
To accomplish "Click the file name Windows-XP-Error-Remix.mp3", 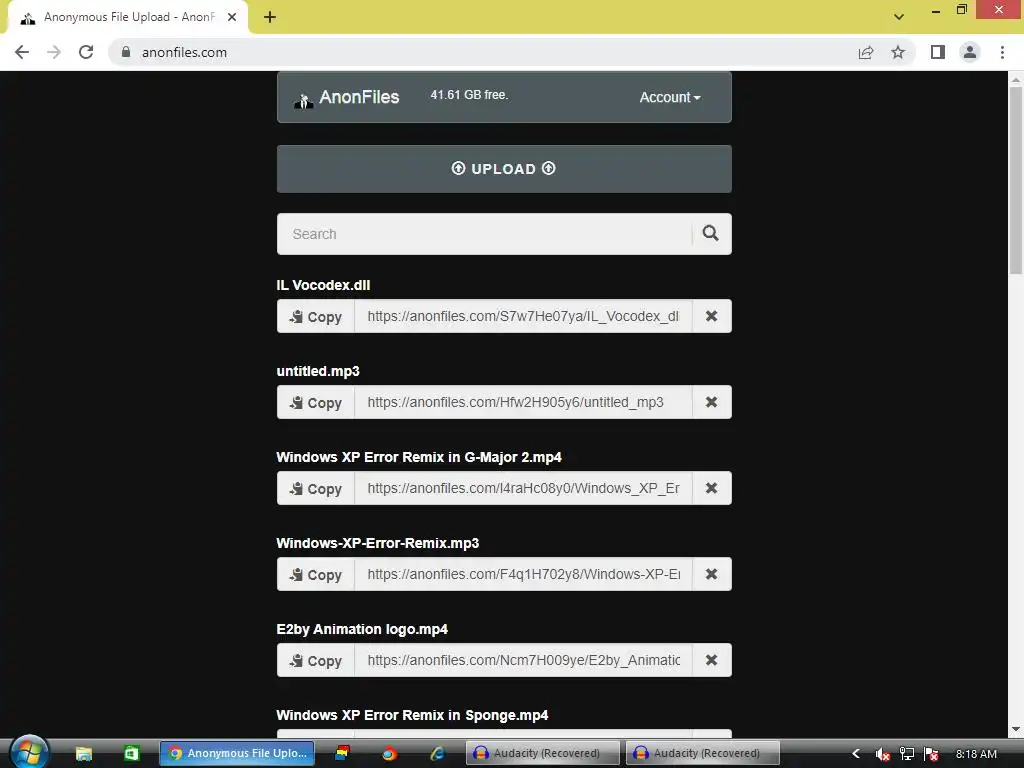I will click(x=377, y=543).
